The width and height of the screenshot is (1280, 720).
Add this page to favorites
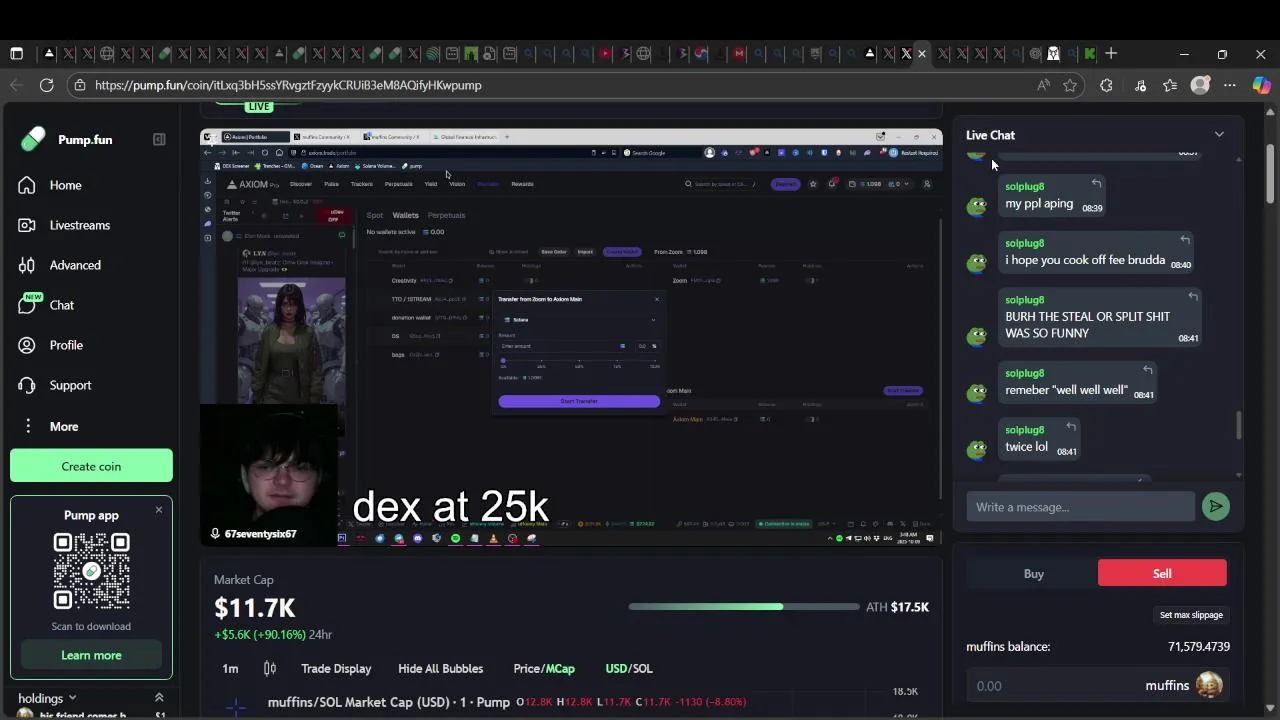click(1070, 85)
